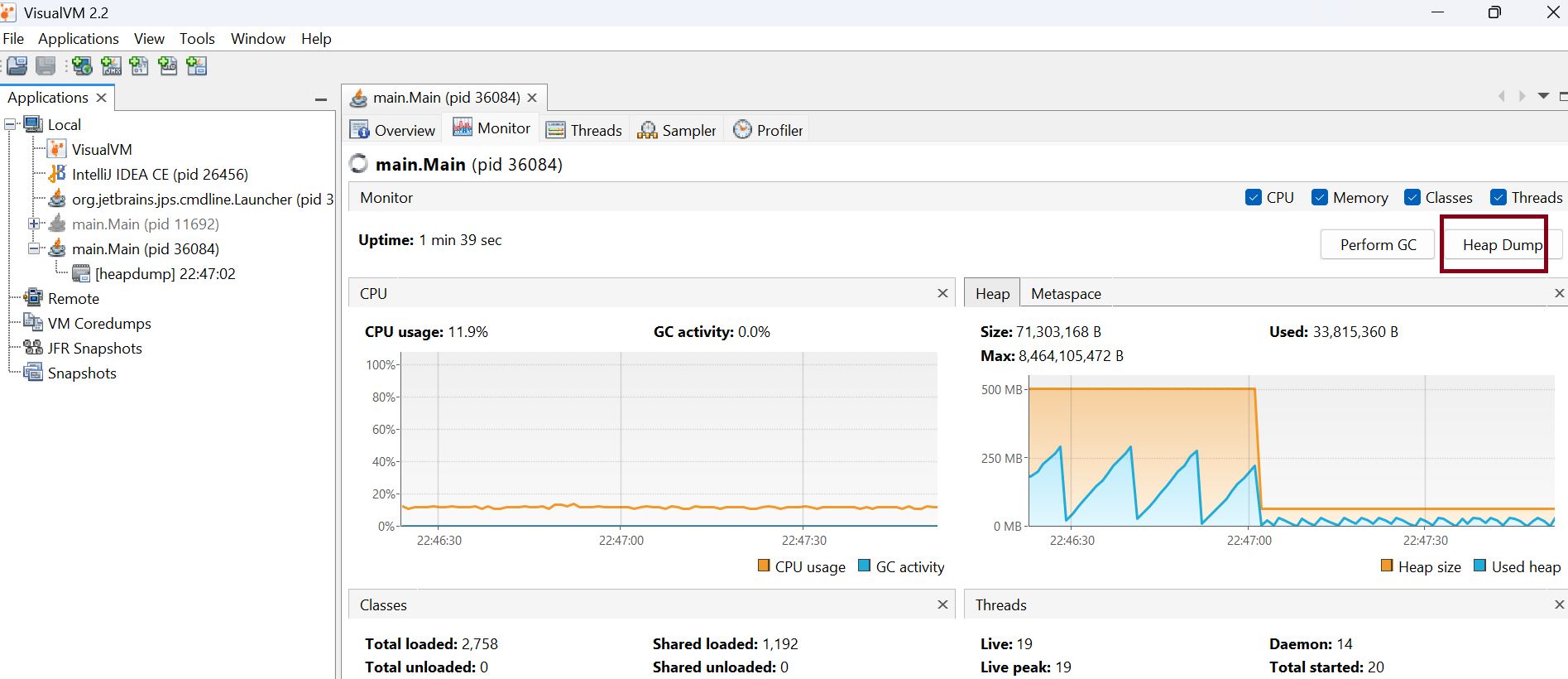Image resolution: width=1568 pixels, height=679 pixels.
Task: Click the Add JFR Snapshot toolbar icon
Action: click(x=168, y=66)
